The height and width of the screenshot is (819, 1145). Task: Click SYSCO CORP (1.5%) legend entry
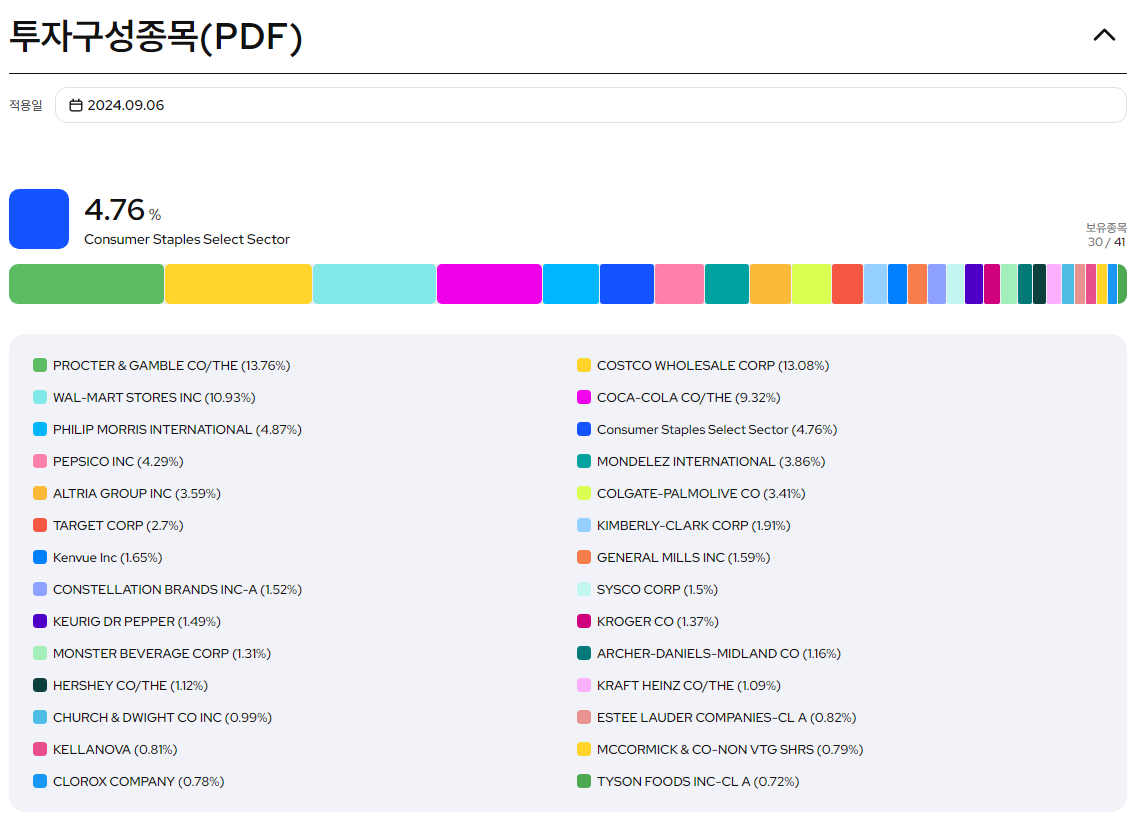tap(647, 589)
